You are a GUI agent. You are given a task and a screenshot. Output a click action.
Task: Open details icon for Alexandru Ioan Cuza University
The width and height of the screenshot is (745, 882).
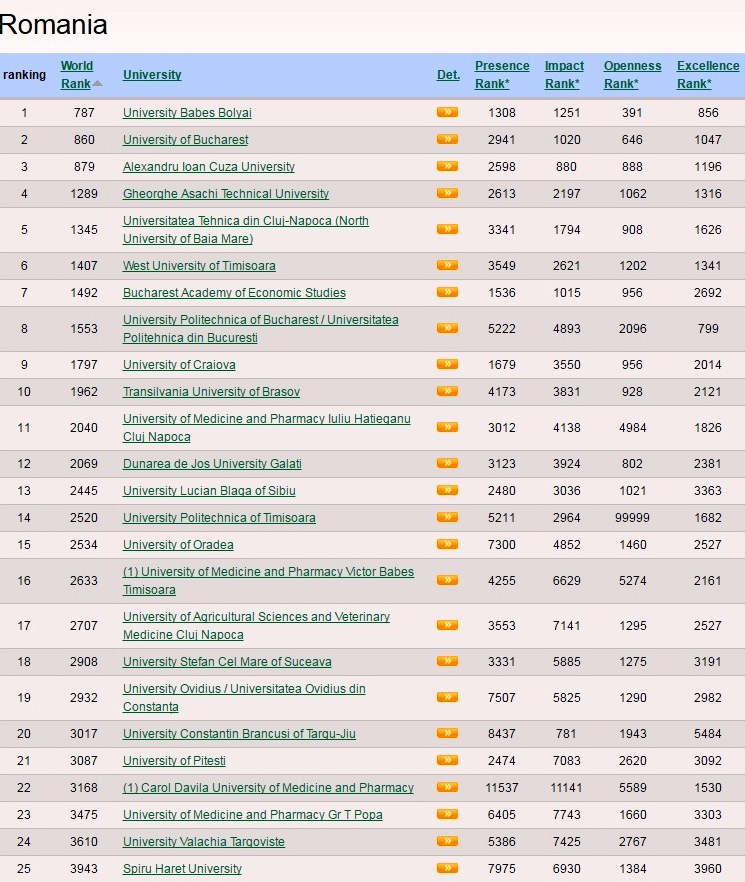coord(447,166)
